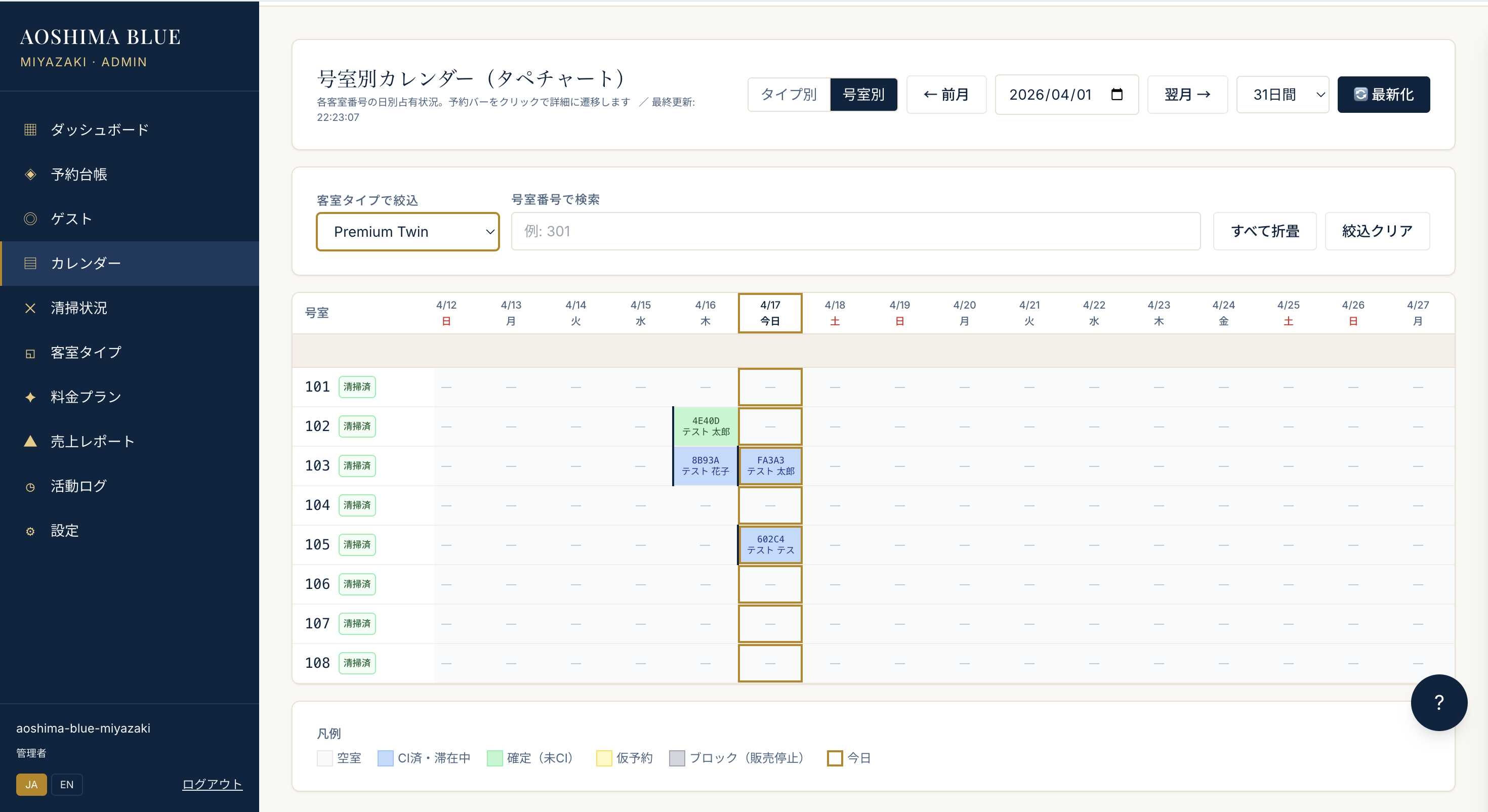
Task: Click room number 107
Action: 317,623
